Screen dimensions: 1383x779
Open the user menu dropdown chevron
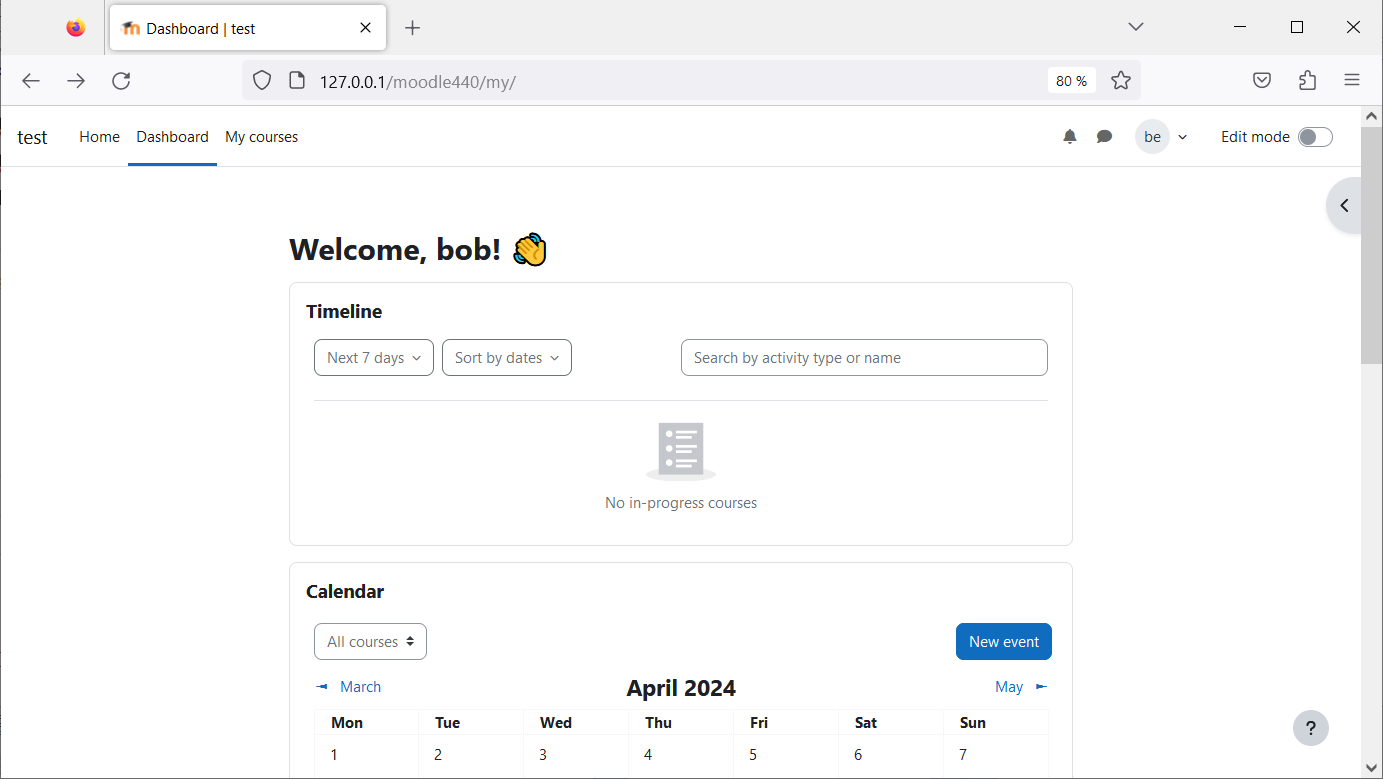click(x=1183, y=137)
